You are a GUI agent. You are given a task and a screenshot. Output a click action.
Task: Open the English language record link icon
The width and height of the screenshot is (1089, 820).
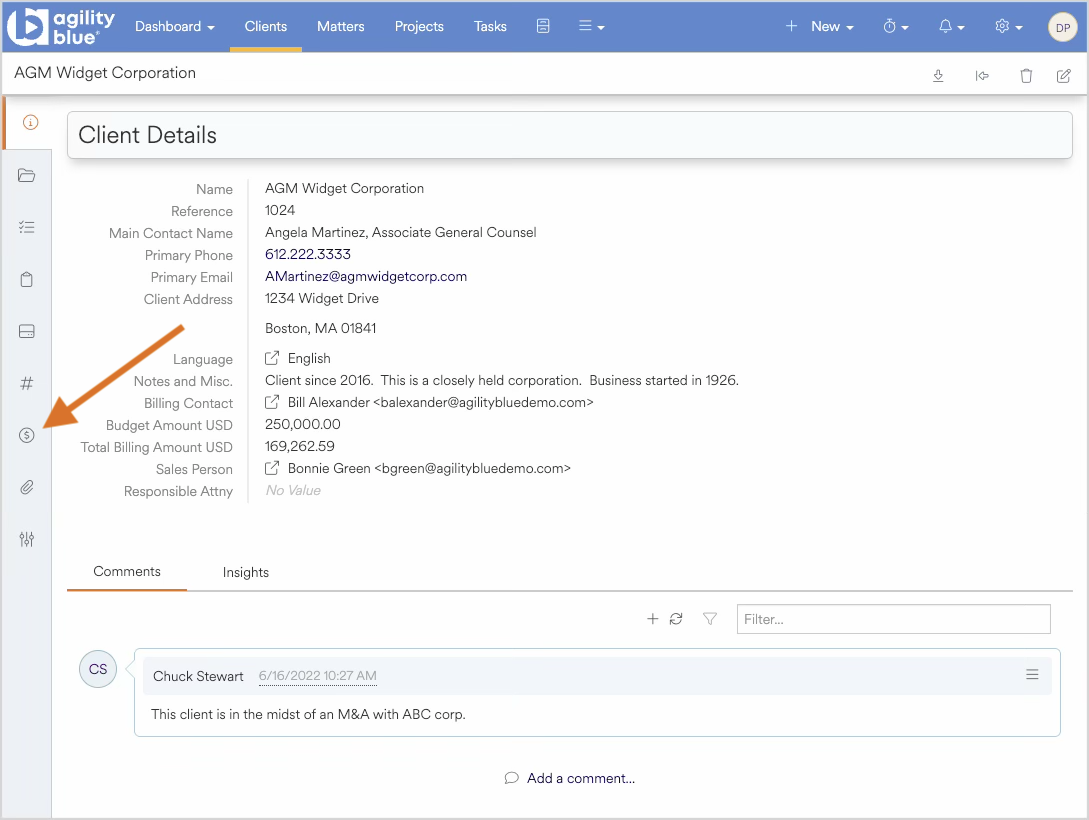coord(272,358)
